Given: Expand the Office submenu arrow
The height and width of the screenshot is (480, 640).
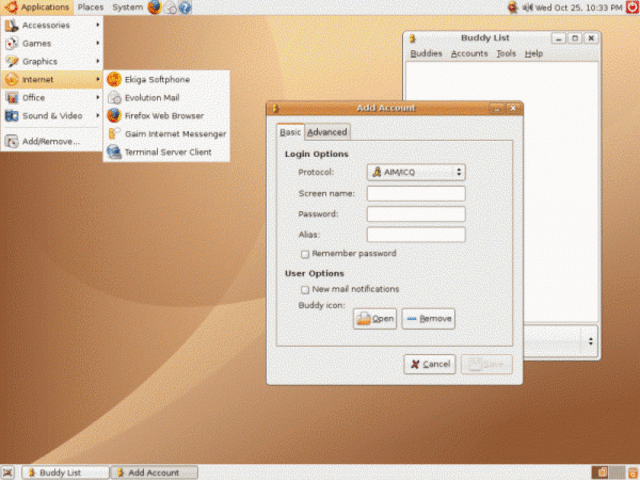Looking at the screenshot, I should point(98,97).
